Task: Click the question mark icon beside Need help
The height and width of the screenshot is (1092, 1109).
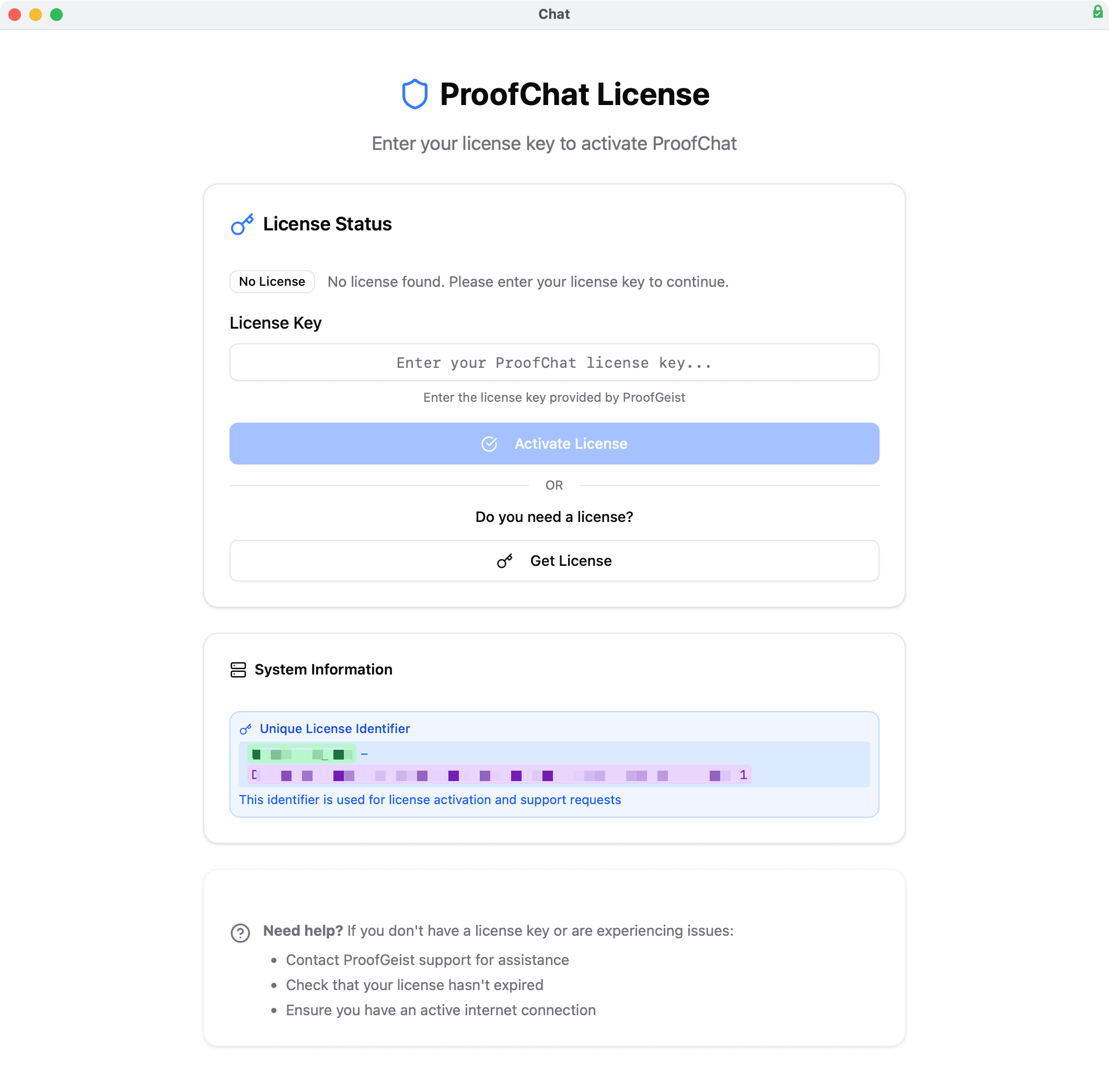Action: pos(239,931)
